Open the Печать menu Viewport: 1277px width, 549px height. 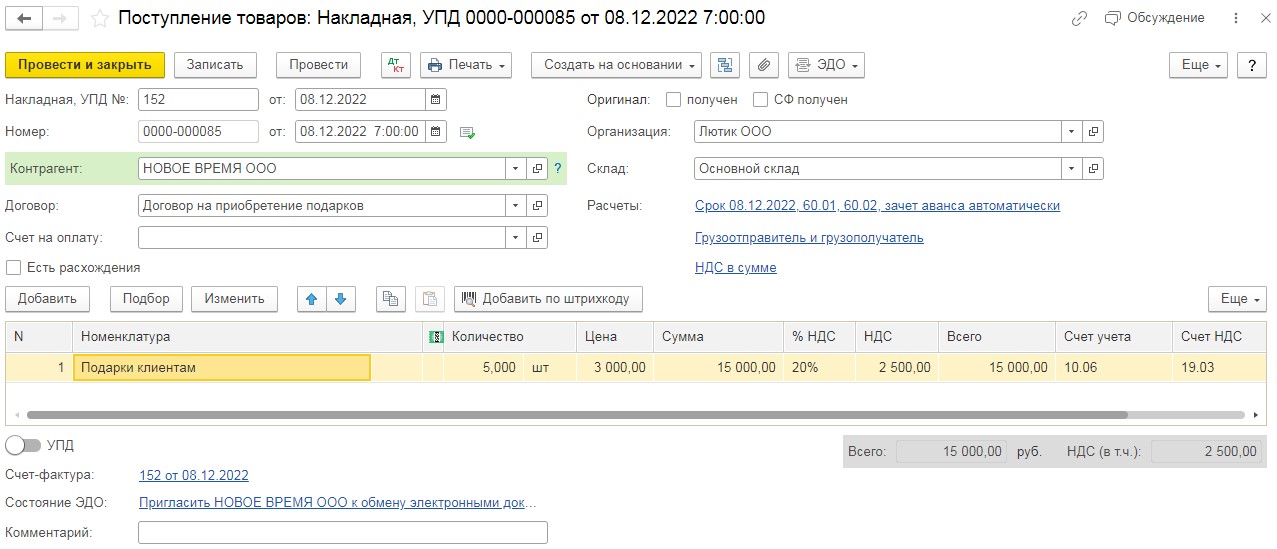click(x=465, y=65)
